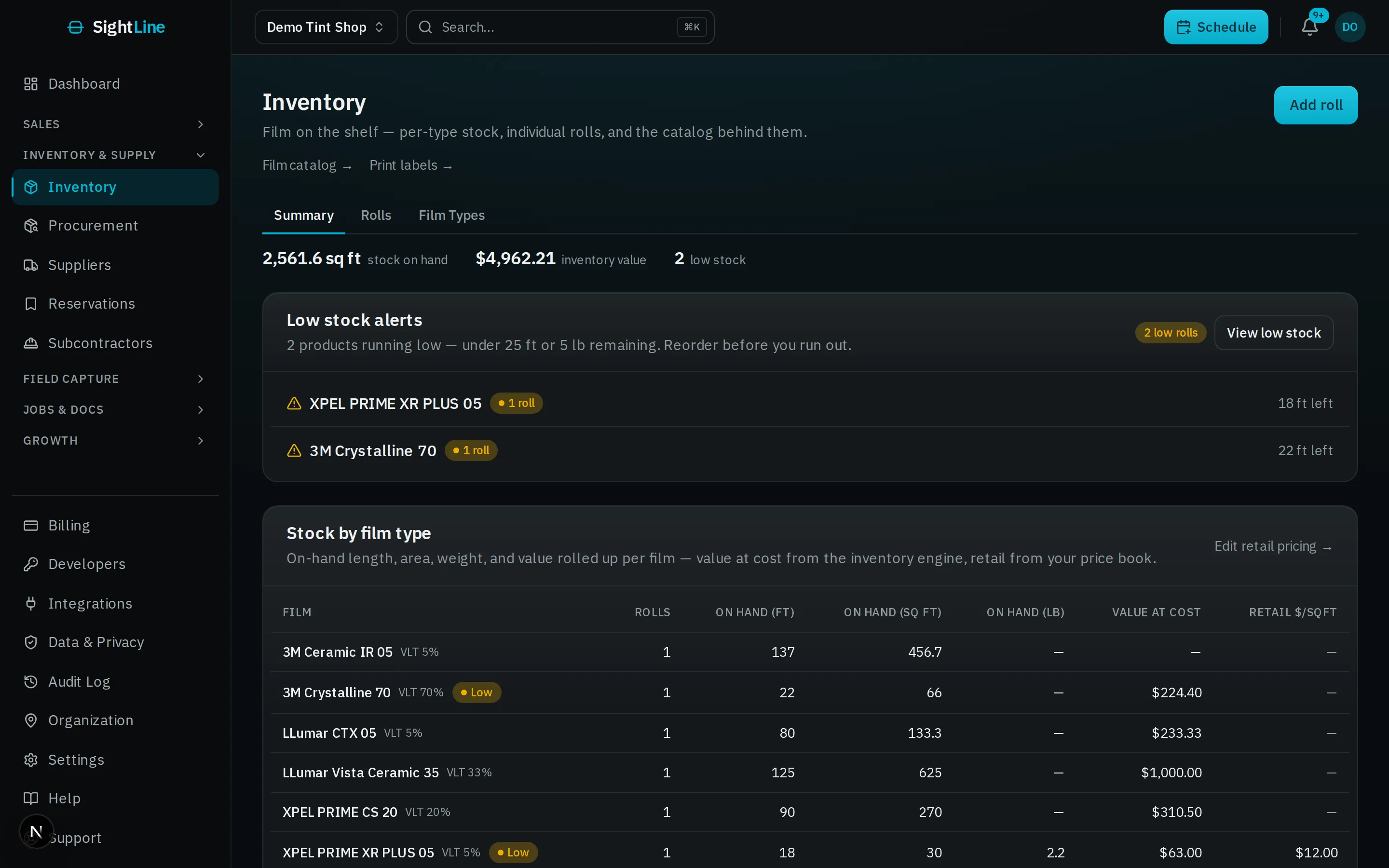Screen dimensions: 1389x868
Task: Open notifications bell icon
Action: pyautogui.click(x=1309, y=27)
